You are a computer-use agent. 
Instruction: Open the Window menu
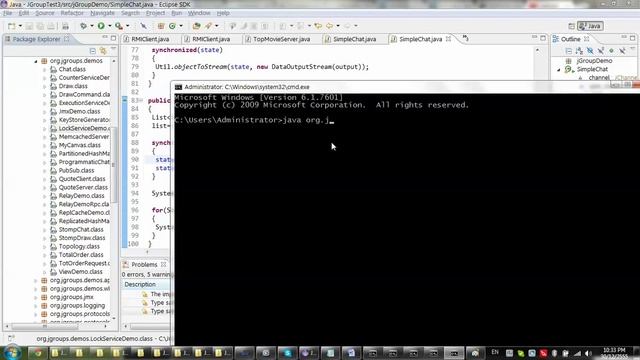199,13
